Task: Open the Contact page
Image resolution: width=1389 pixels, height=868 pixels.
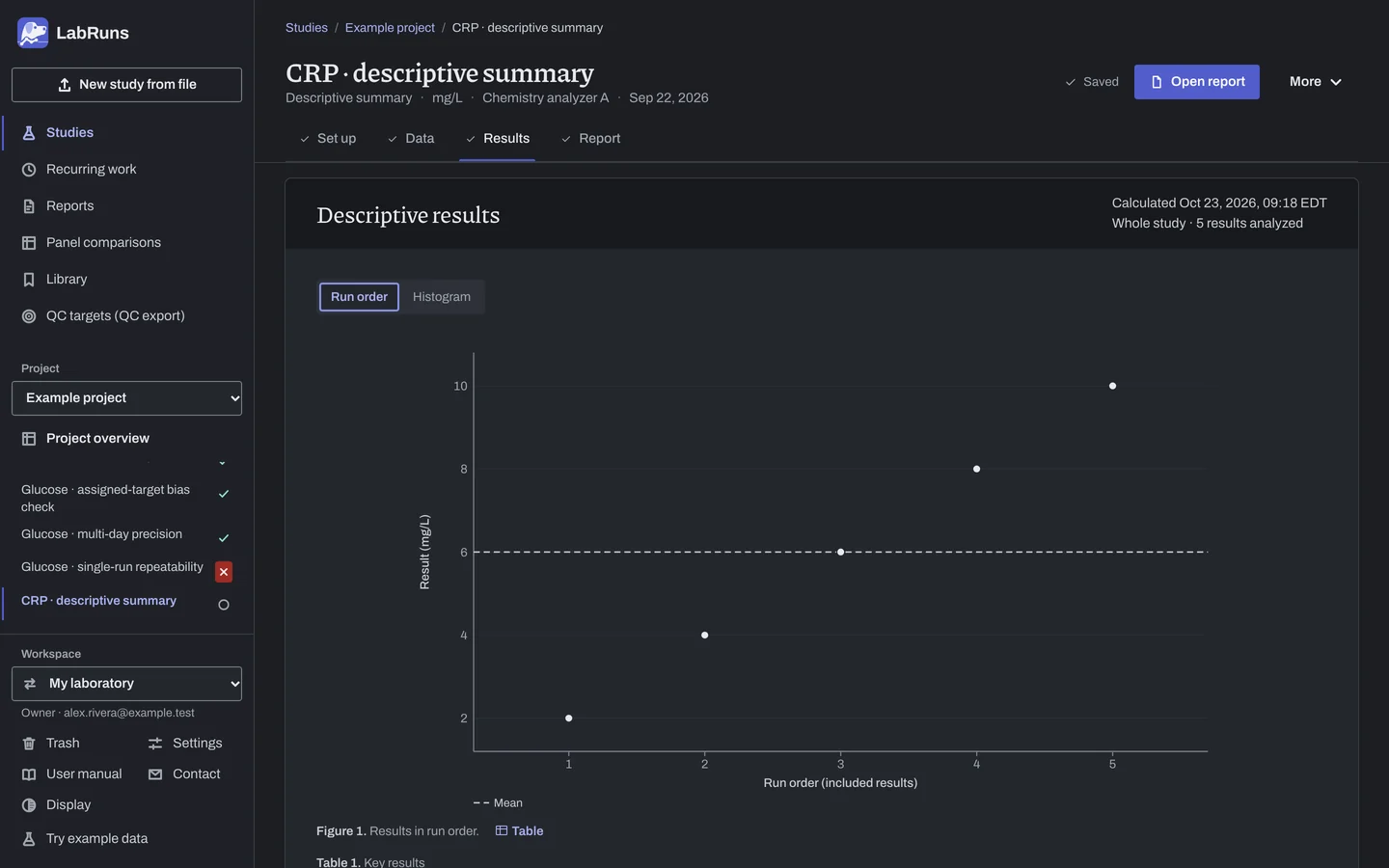Action: pos(184,774)
